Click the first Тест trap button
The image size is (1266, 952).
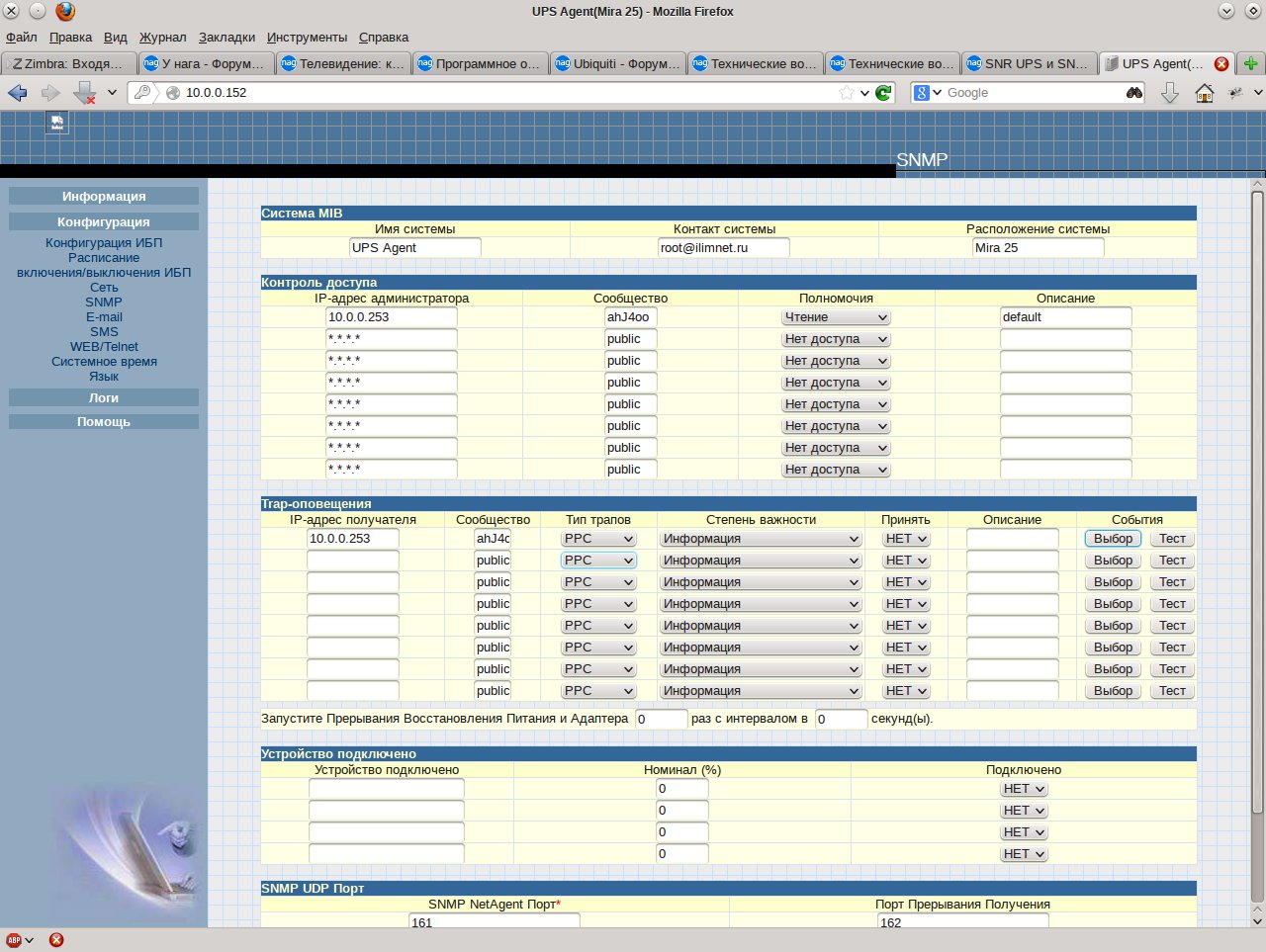[x=1172, y=539]
